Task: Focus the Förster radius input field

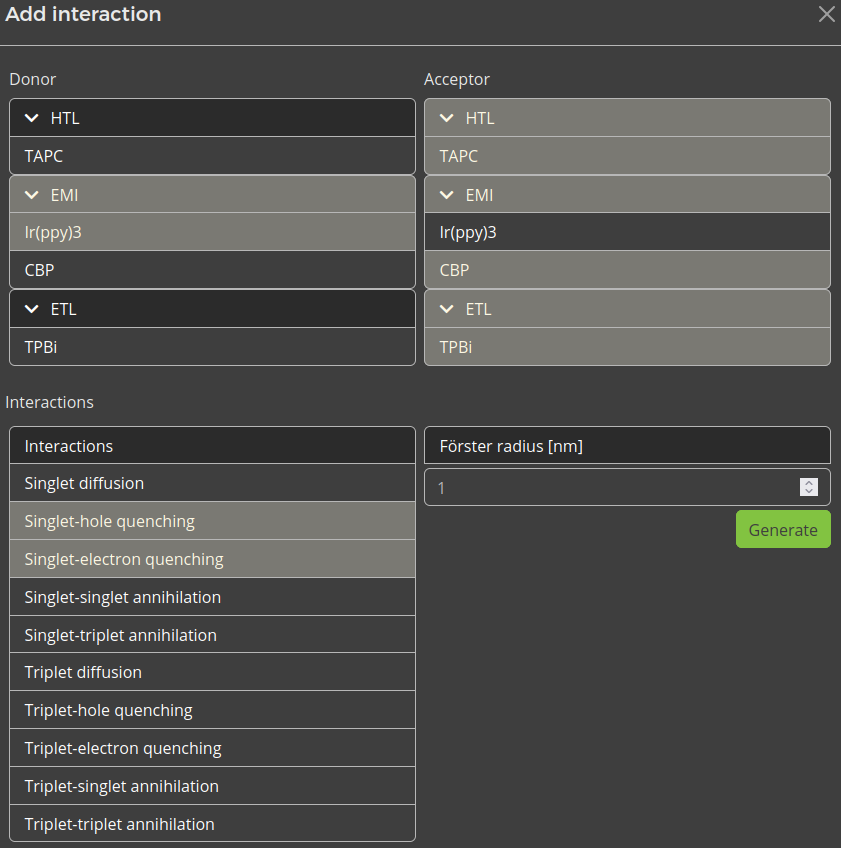Action: [x=610, y=487]
